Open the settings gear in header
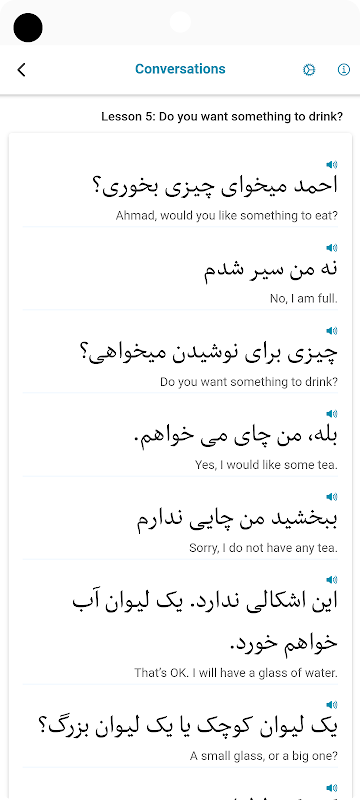360x800 pixels. pyautogui.click(x=309, y=70)
